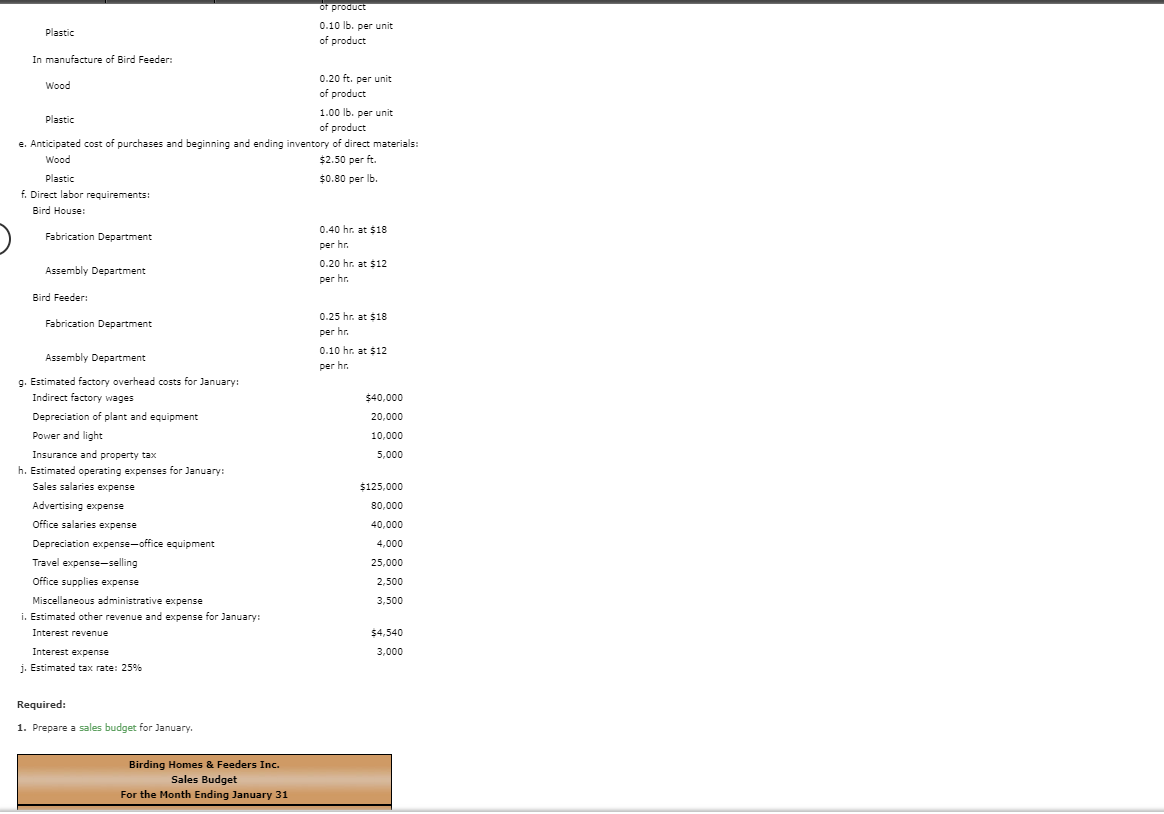Select the 'Required:' heading
Viewport: 1164px width, 814px height.
pyautogui.click(x=42, y=704)
